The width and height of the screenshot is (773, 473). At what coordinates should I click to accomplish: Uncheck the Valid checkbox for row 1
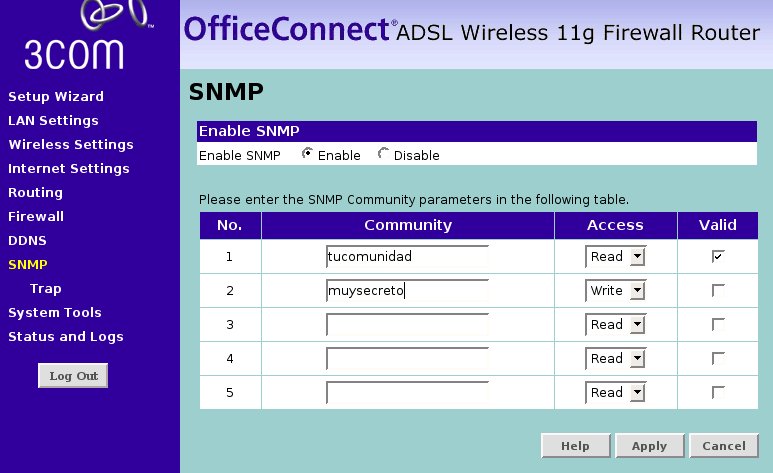[717, 256]
